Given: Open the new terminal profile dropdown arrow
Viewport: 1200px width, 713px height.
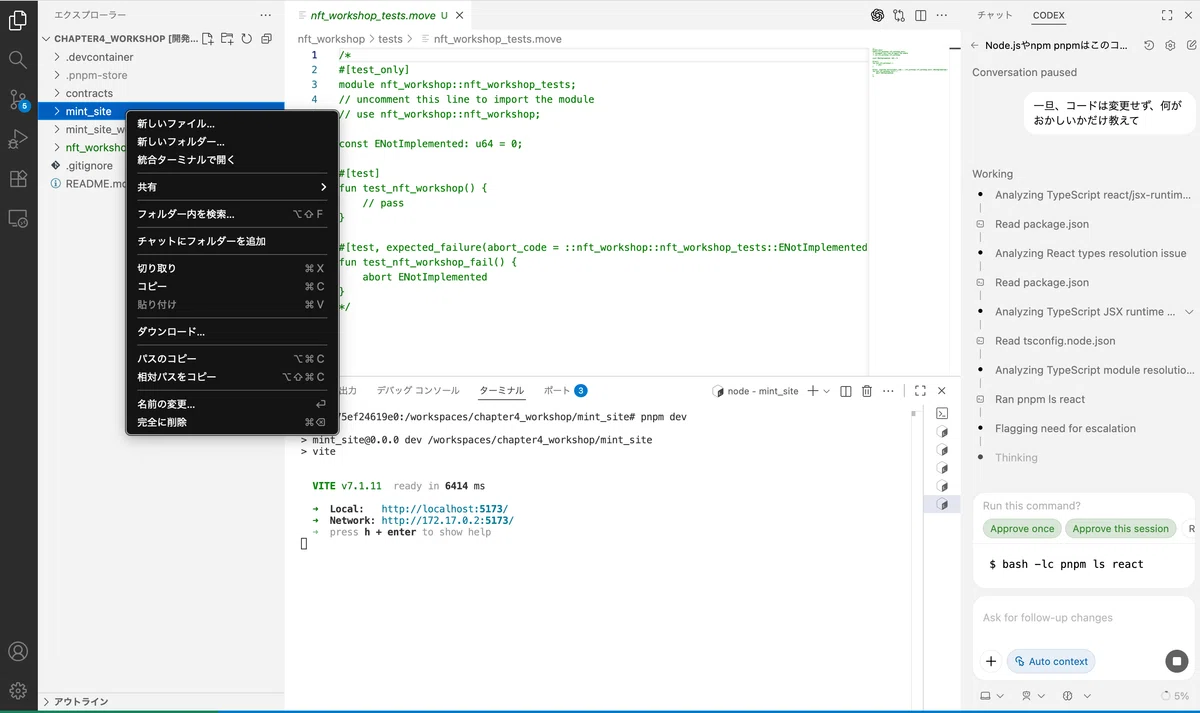Looking at the screenshot, I should (x=828, y=391).
